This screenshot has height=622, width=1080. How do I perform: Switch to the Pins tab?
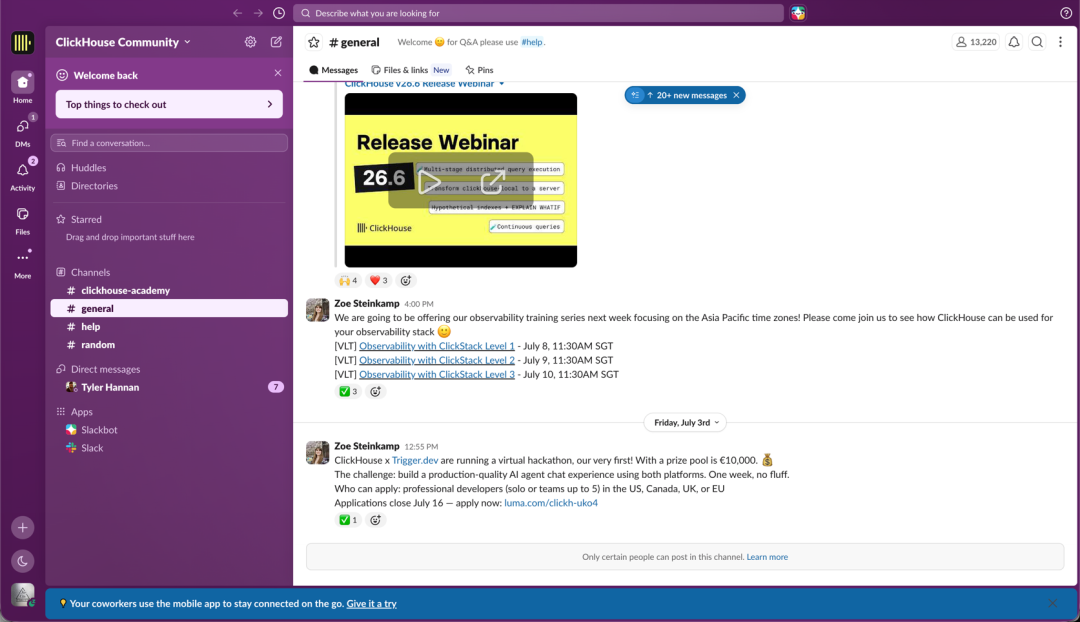[479, 70]
